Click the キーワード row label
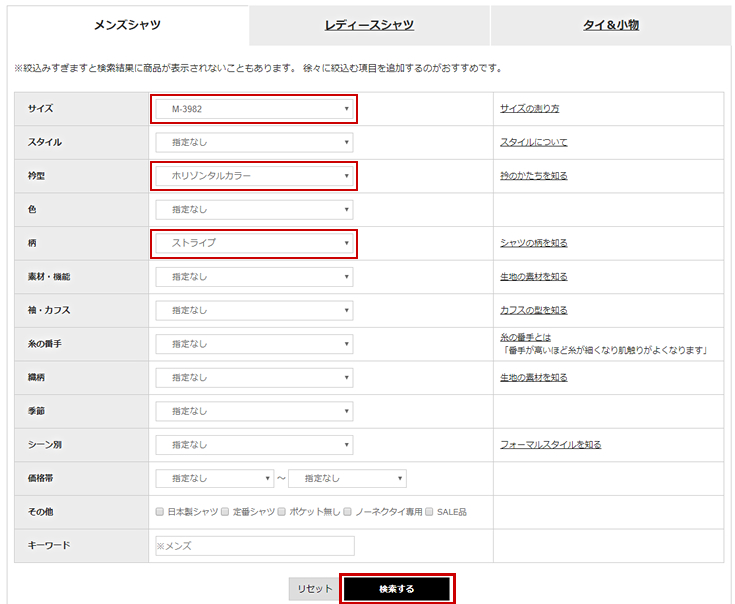 pyautogui.click(x=49, y=545)
